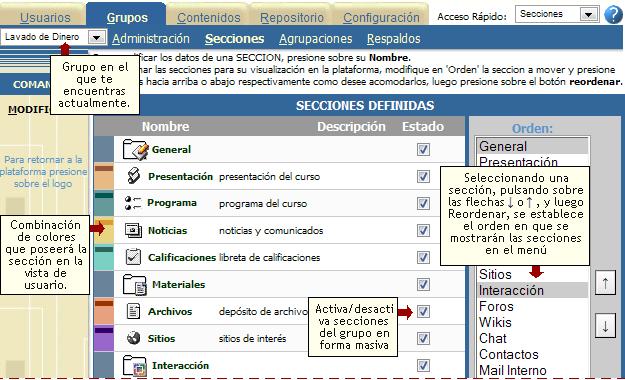Toggle the Archivos section checkbox
Image resolution: width=625 pixels, height=380 pixels.
(x=423, y=311)
